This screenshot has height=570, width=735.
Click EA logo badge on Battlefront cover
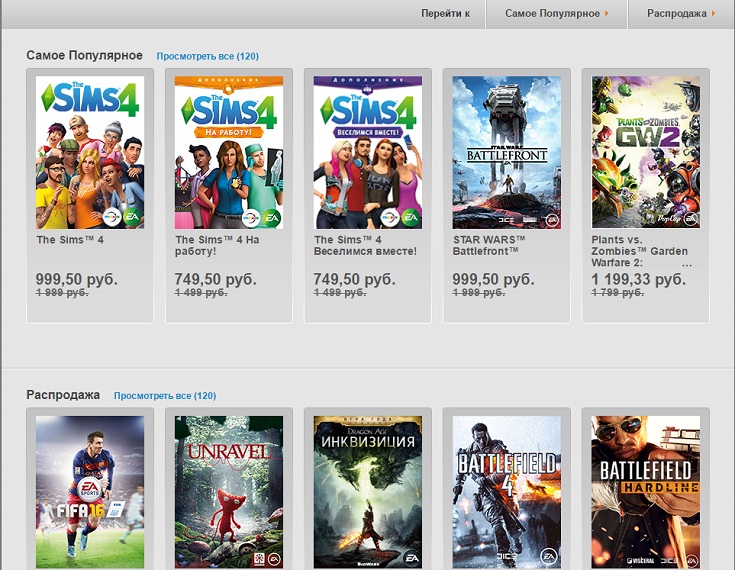[x=552, y=219]
